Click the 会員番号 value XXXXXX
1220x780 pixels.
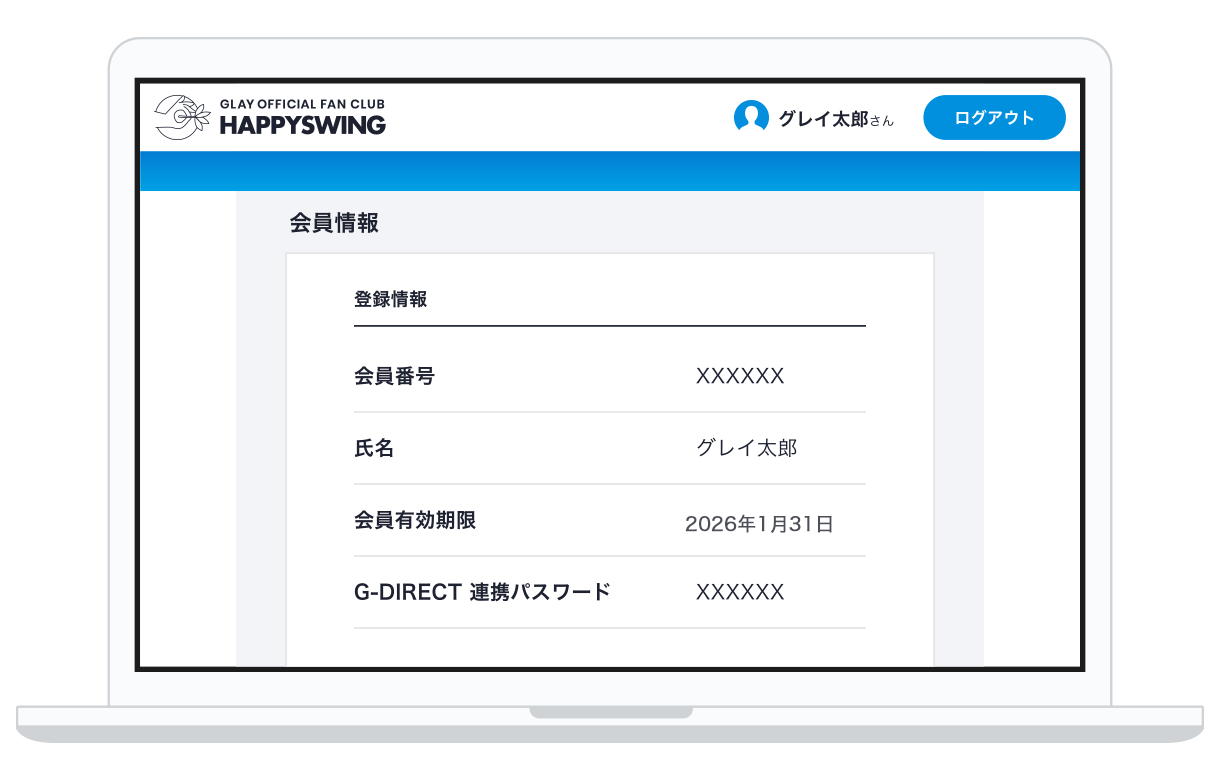pyautogui.click(x=740, y=376)
